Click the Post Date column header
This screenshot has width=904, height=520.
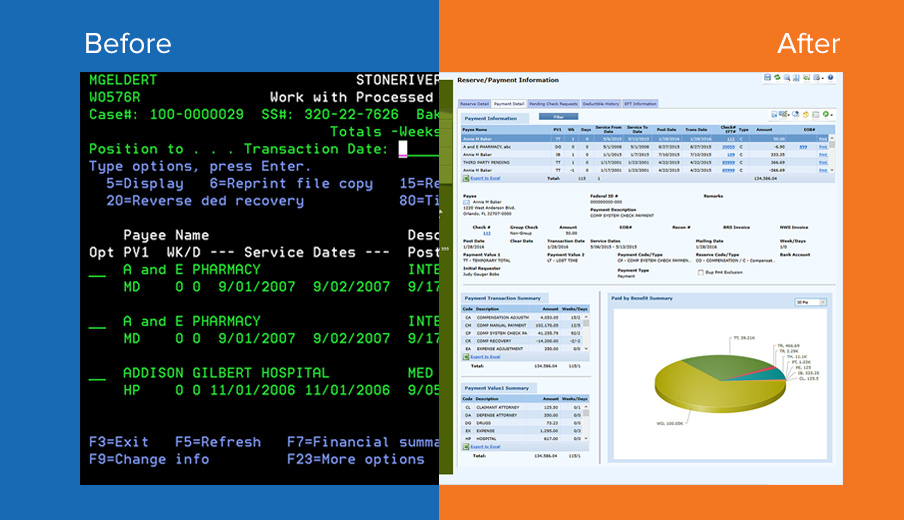(666, 130)
